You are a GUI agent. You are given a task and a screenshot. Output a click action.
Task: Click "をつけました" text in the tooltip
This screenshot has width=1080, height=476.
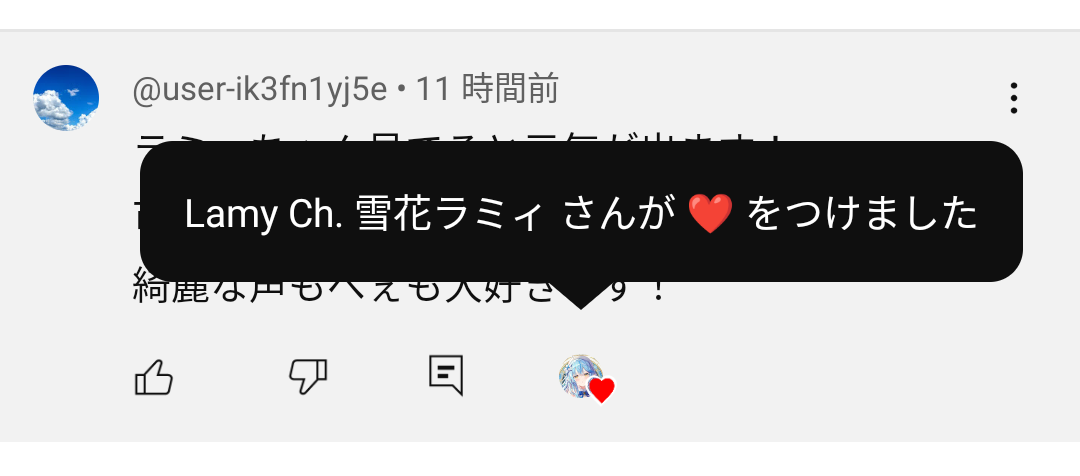point(862,214)
